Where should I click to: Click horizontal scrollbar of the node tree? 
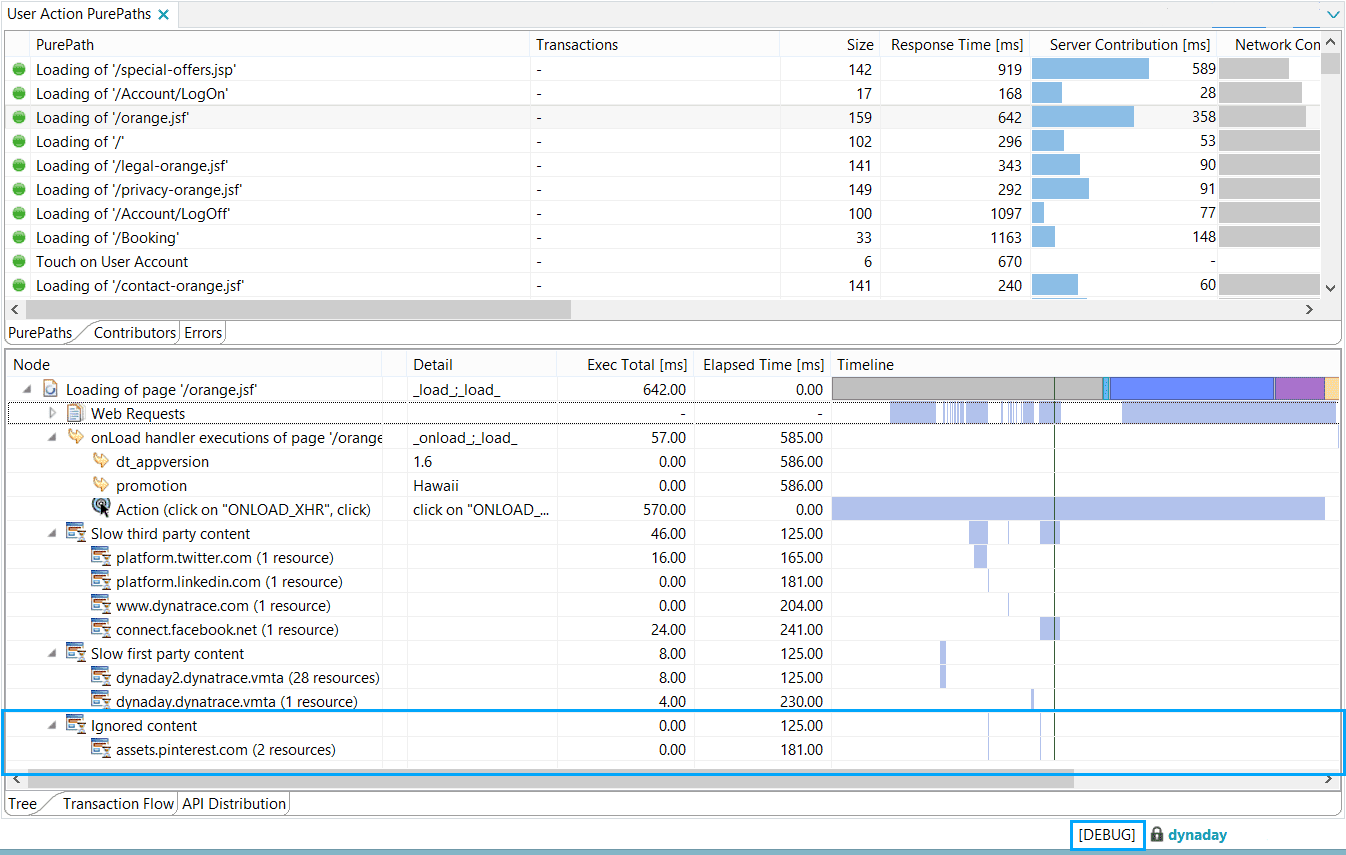[550, 779]
